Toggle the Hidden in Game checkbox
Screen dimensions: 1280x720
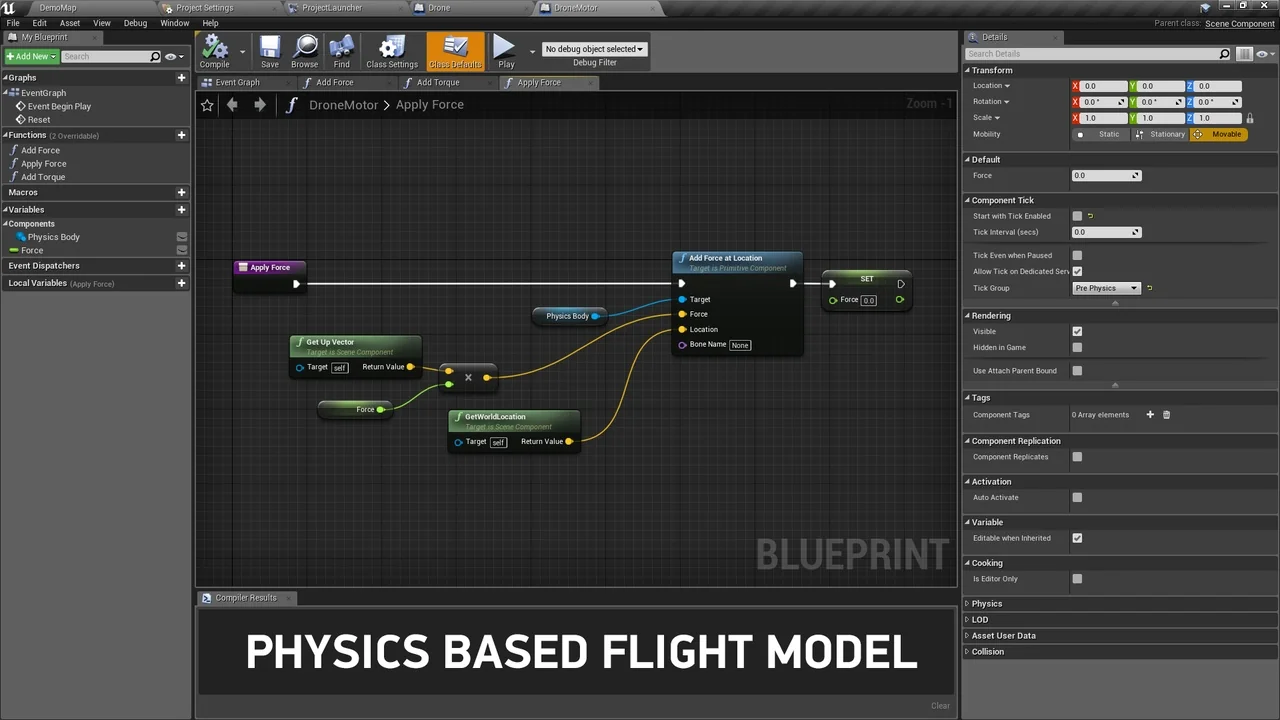point(1077,348)
